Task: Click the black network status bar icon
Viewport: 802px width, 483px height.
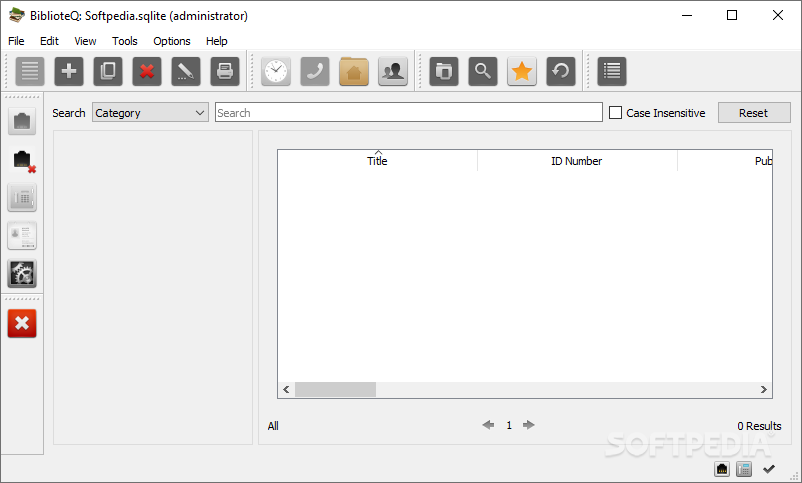Action: (x=722, y=469)
